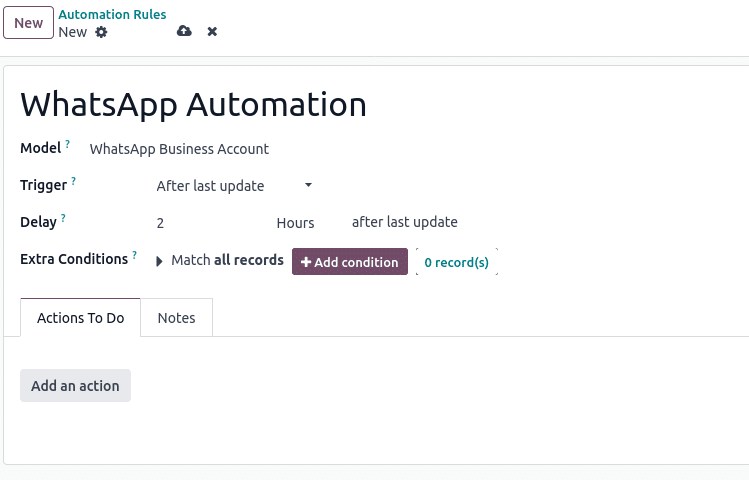Show the Model help tooltip question mark

coord(67,143)
